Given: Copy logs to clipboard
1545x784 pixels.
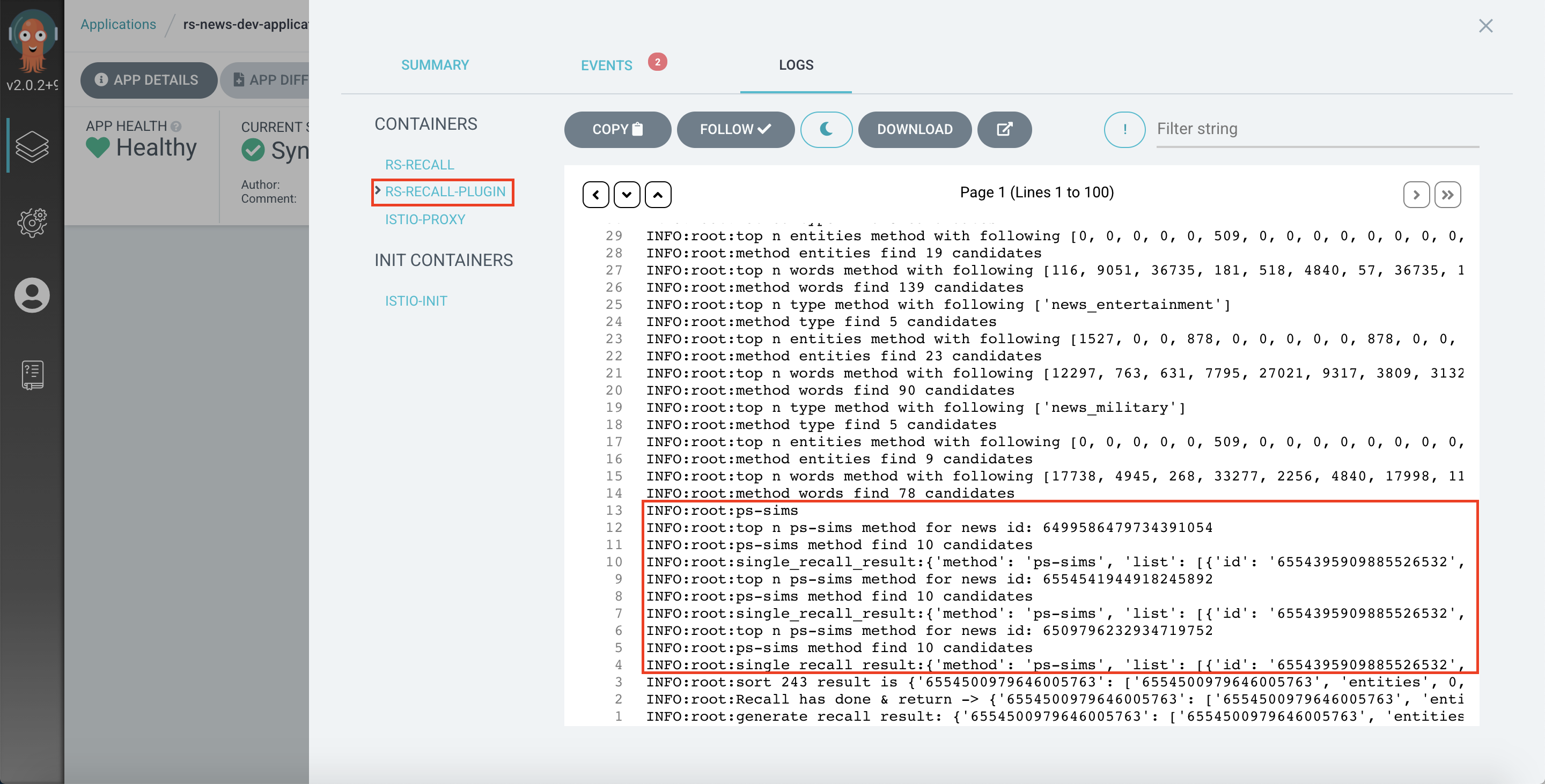Looking at the screenshot, I should (617, 129).
